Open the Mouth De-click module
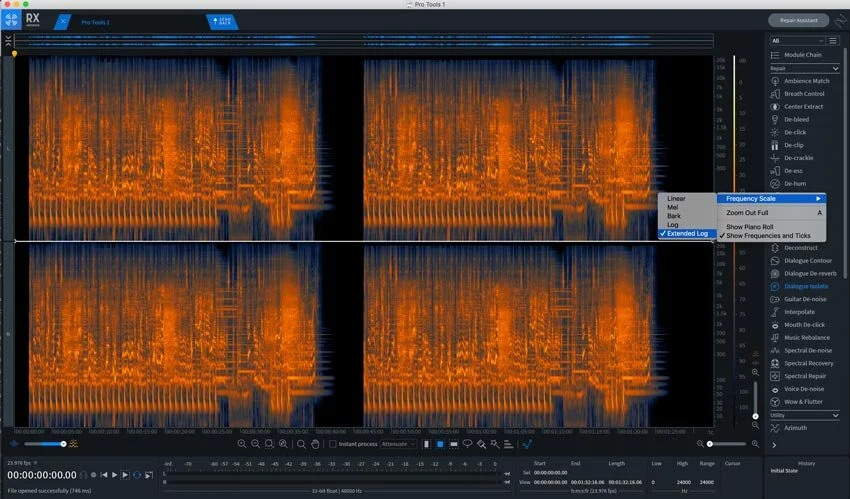The height and width of the screenshot is (499, 850). click(797, 325)
